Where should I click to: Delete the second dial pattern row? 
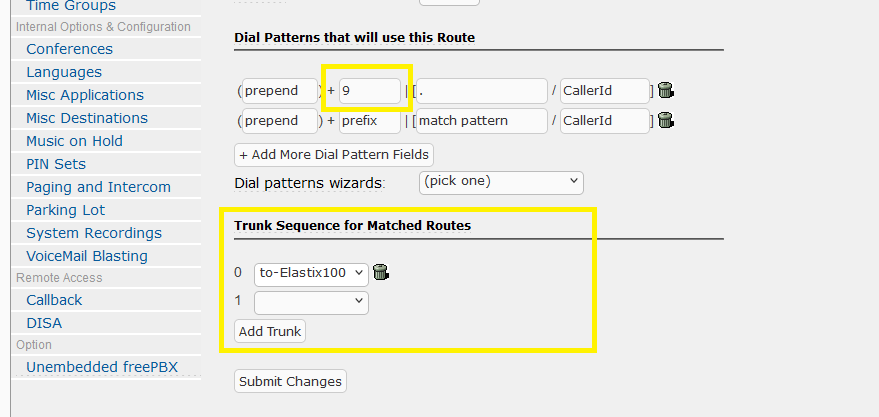click(666, 121)
